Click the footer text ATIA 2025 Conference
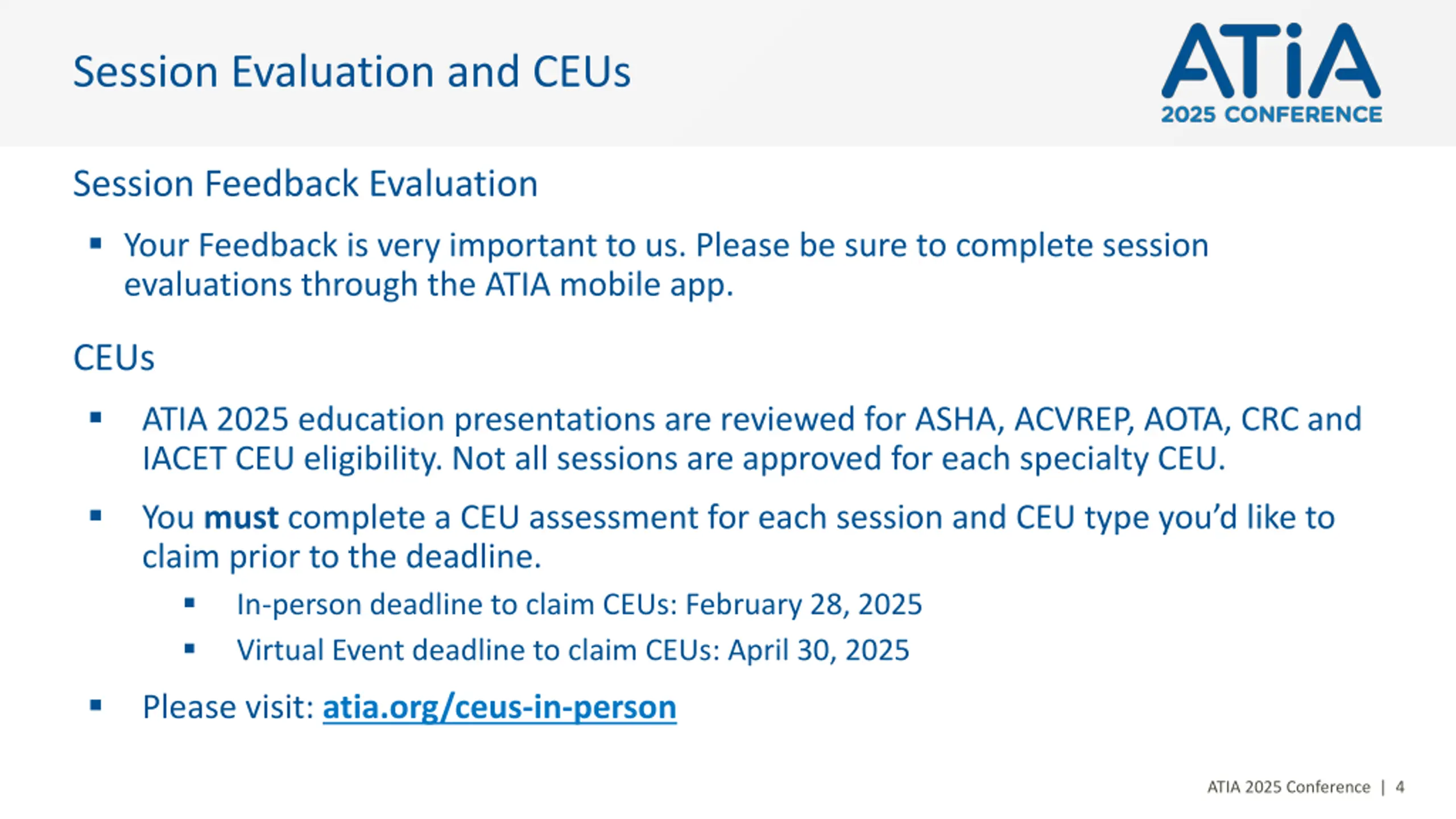This screenshot has height=819, width=1456. coord(1289,787)
